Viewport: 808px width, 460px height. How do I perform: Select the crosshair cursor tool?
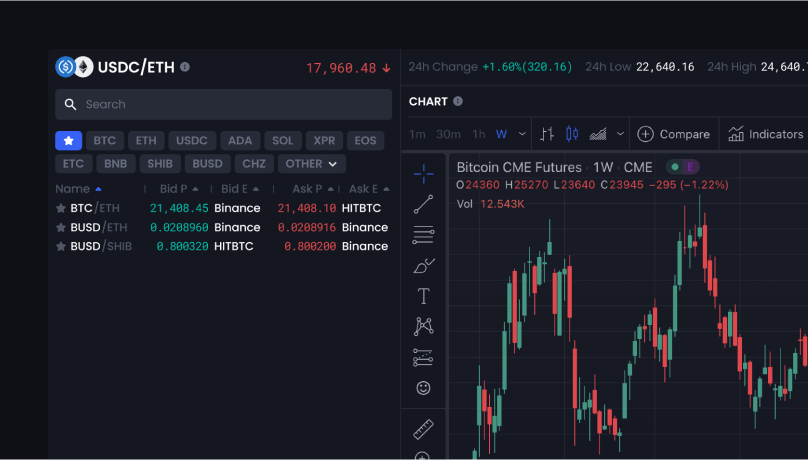(423, 173)
